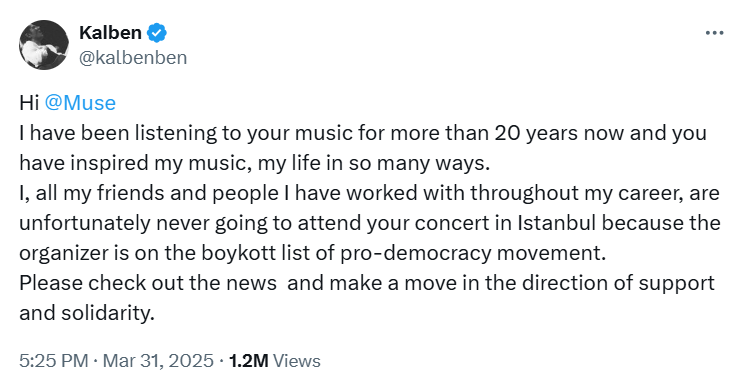Open the Kalben display name profile link
Screen dimensions: 736x382
(110, 33)
